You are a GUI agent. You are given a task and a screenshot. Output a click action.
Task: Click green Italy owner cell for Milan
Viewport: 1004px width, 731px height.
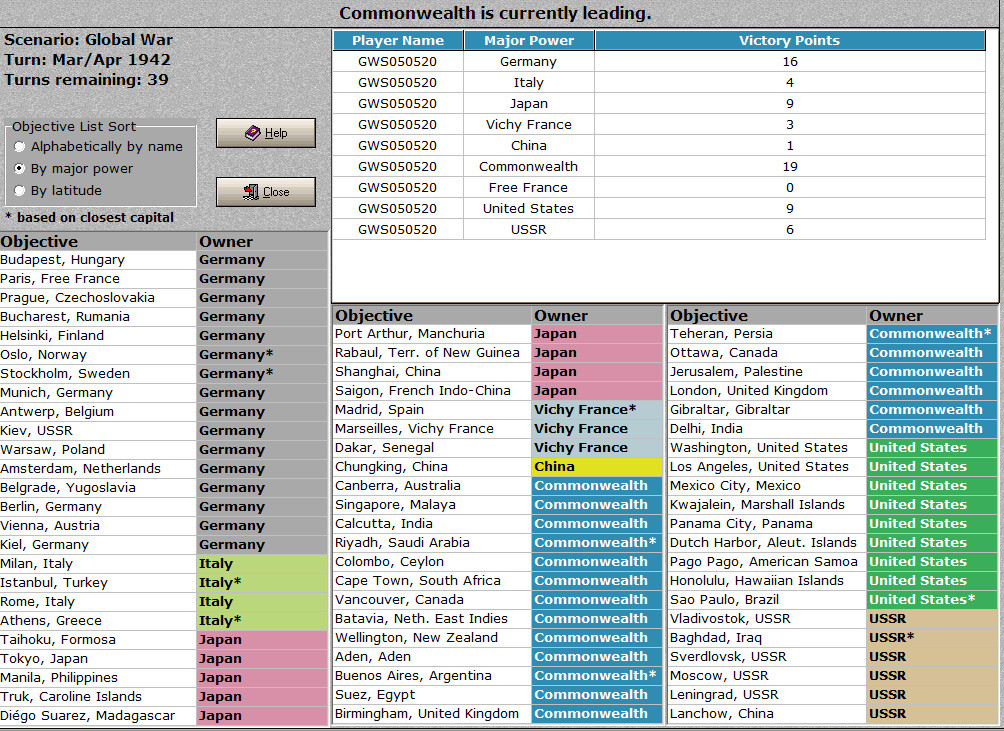pyautogui.click(x=262, y=564)
